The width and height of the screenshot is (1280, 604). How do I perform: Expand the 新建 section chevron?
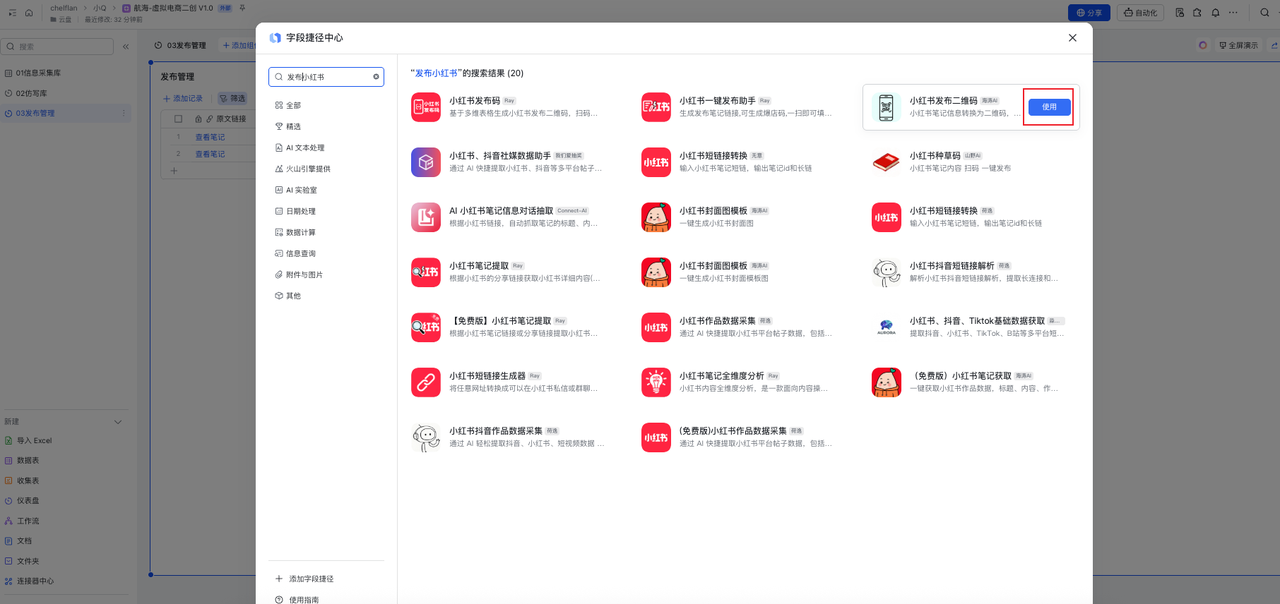(x=118, y=422)
